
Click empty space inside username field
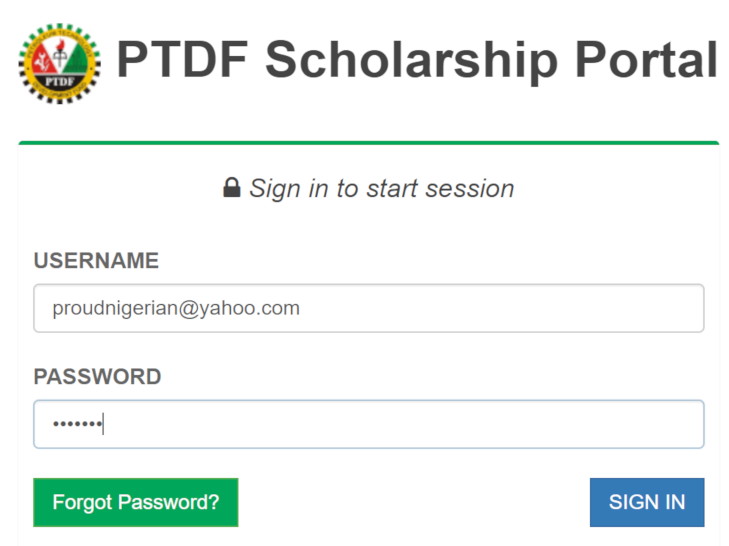pos(502,308)
